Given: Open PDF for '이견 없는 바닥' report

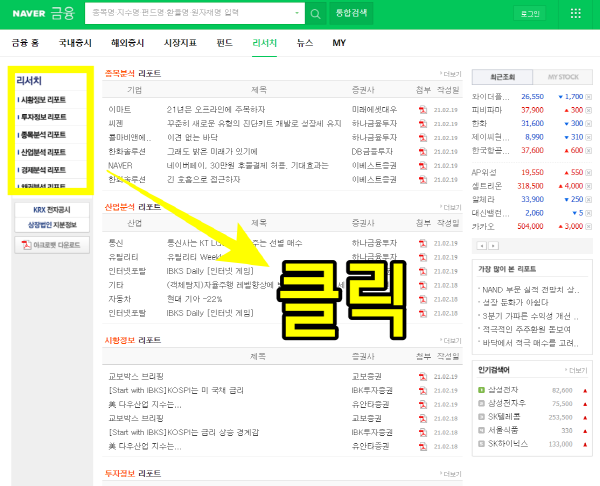Looking at the screenshot, I should (422, 138).
